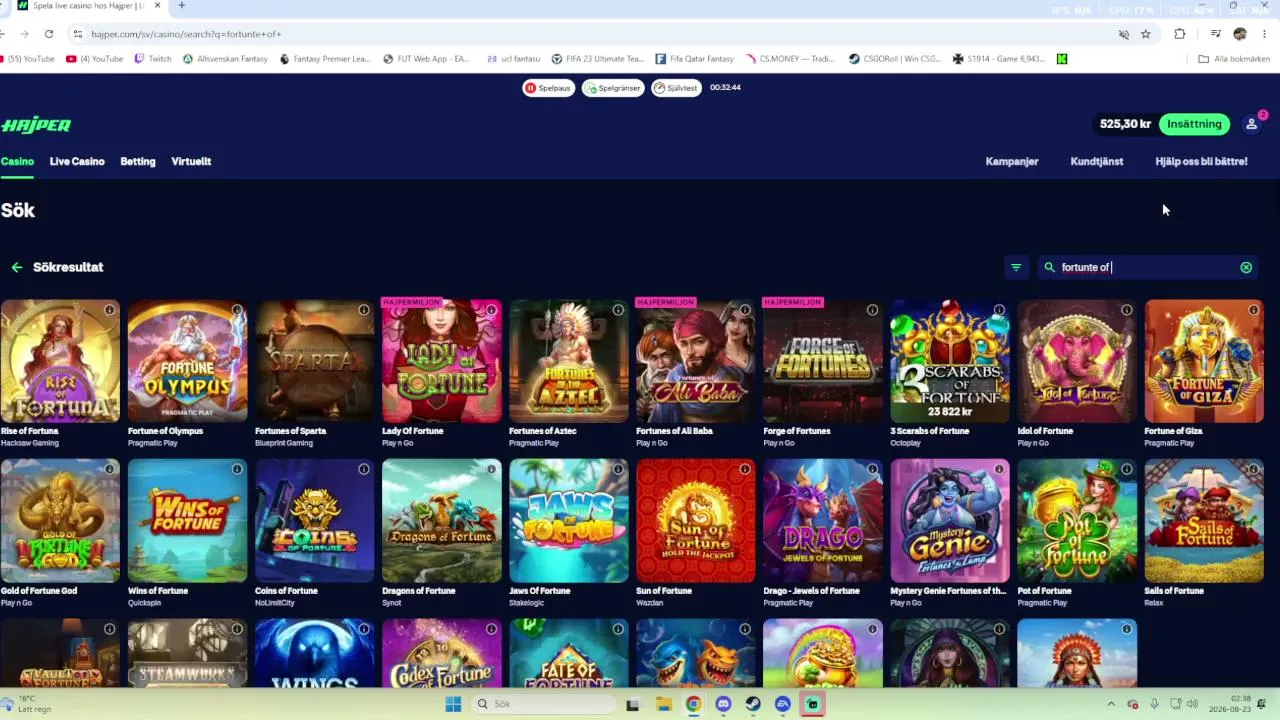Click the Windows taskbar Sök search box
The width and height of the screenshot is (1280, 720).
(x=543, y=704)
